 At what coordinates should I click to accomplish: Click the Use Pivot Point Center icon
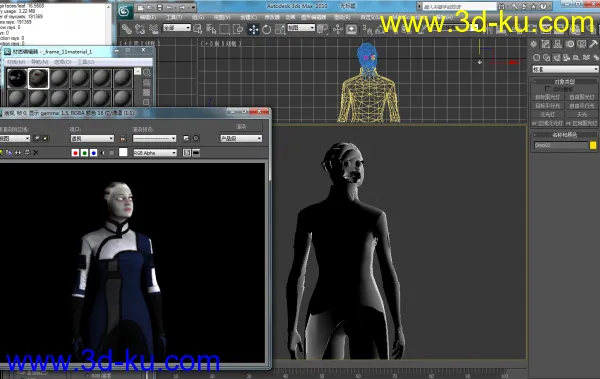323,29
